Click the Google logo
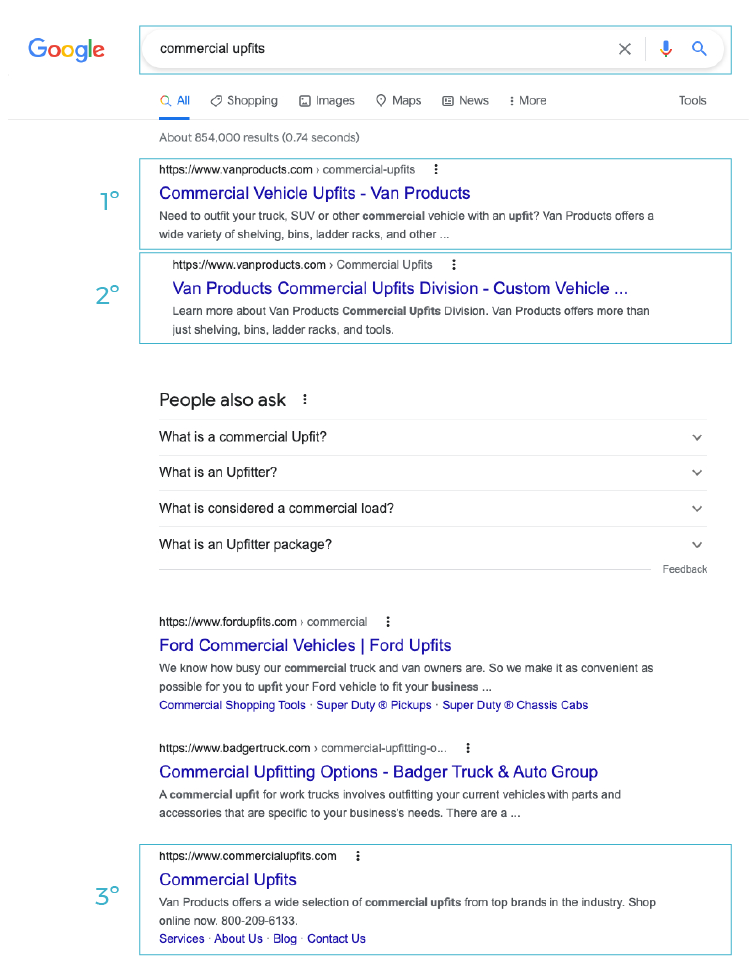This screenshot has width=749, height=968. (x=66, y=49)
